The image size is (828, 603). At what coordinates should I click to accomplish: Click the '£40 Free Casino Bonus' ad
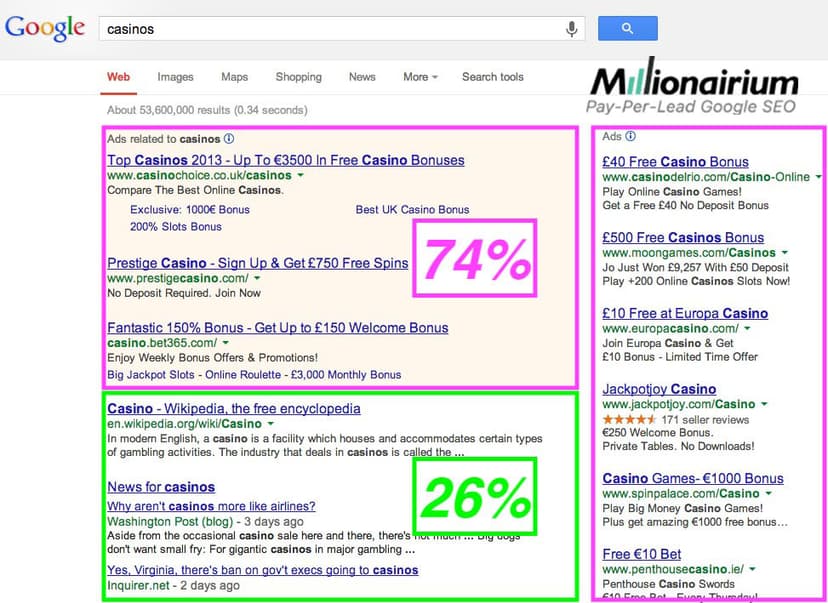coord(675,161)
